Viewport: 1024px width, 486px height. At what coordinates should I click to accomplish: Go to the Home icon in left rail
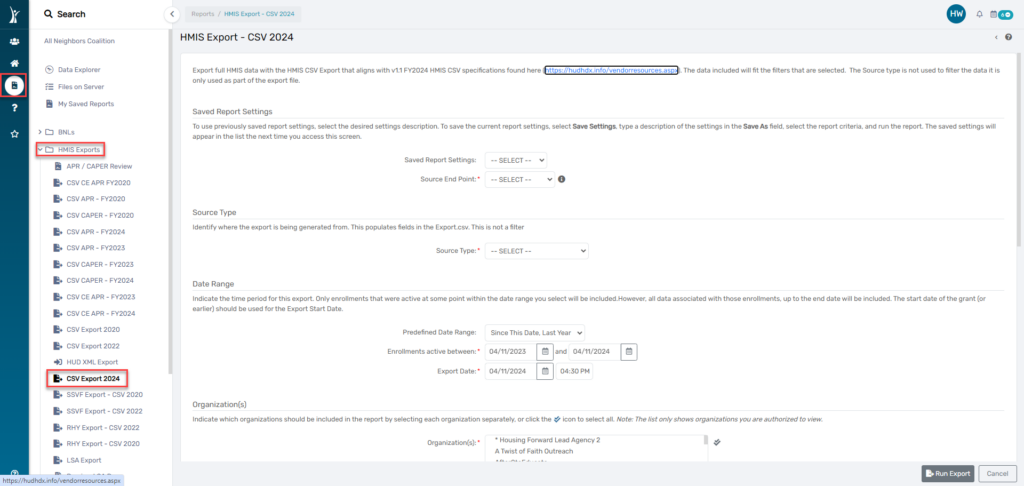[14, 63]
